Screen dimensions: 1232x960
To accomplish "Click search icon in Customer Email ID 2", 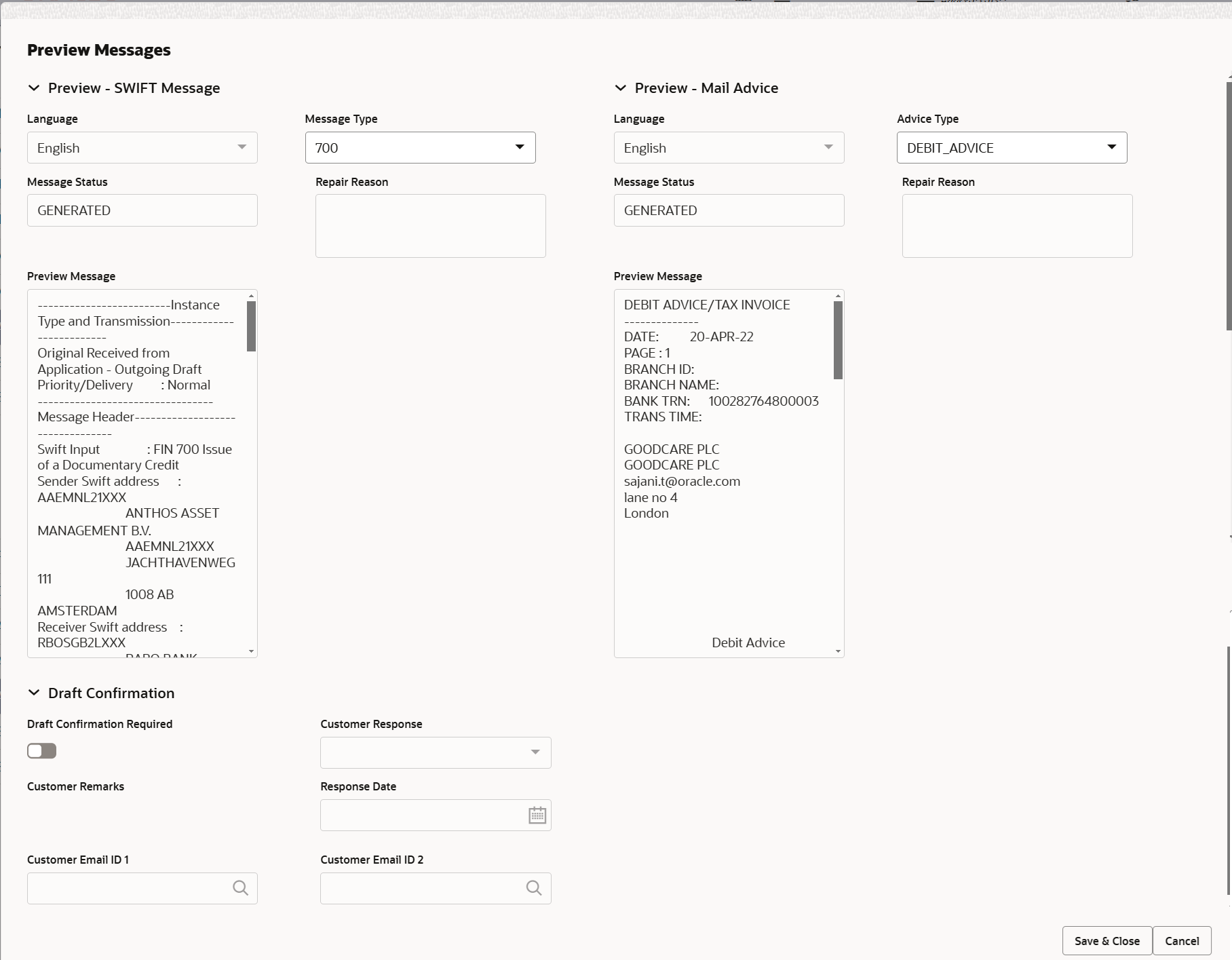I will pos(534,888).
